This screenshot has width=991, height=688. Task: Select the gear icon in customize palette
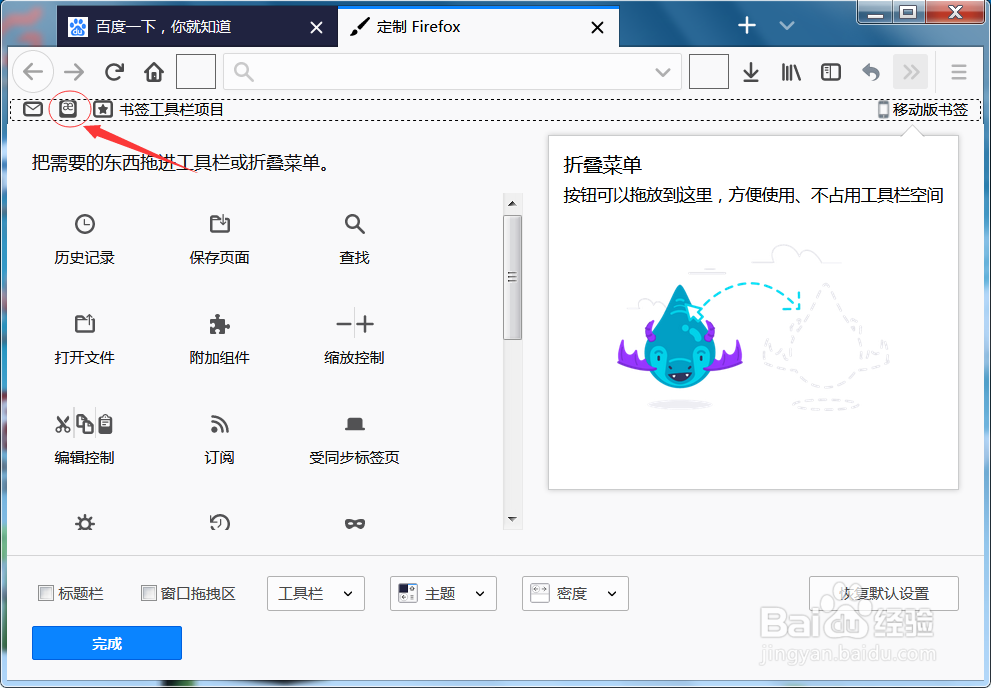(85, 522)
